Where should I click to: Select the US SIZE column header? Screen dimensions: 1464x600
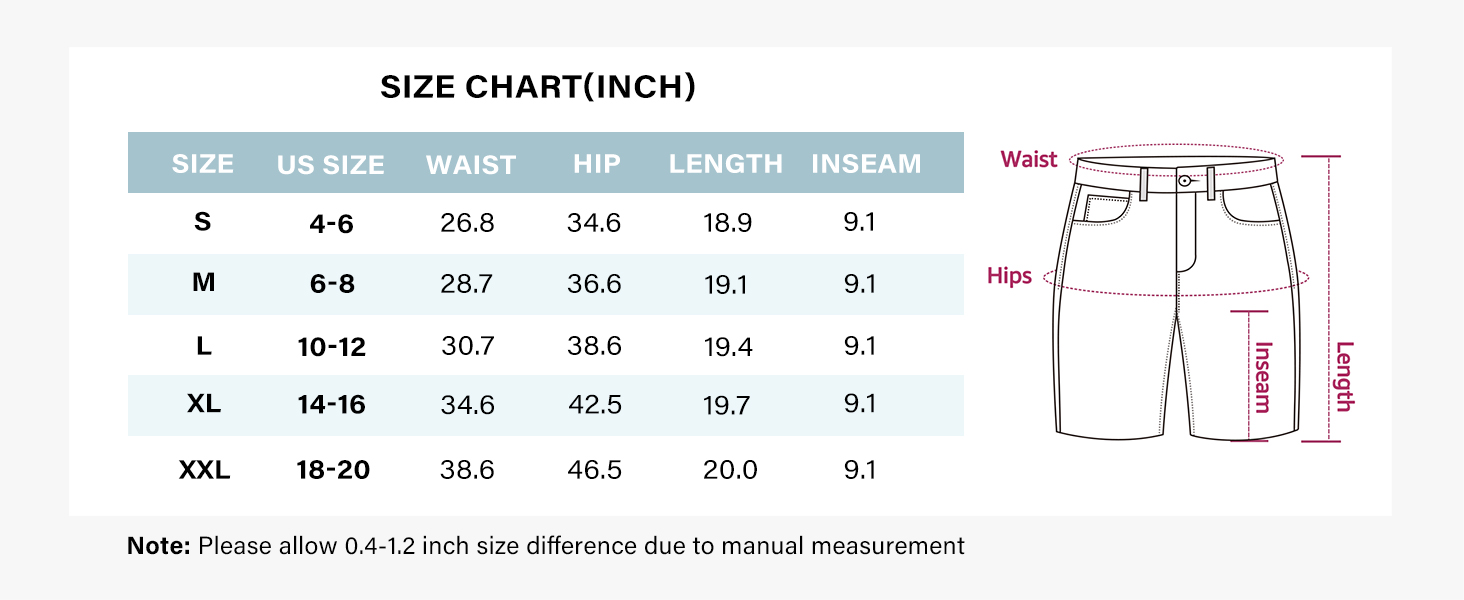pyautogui.click(x=330, y=165)
